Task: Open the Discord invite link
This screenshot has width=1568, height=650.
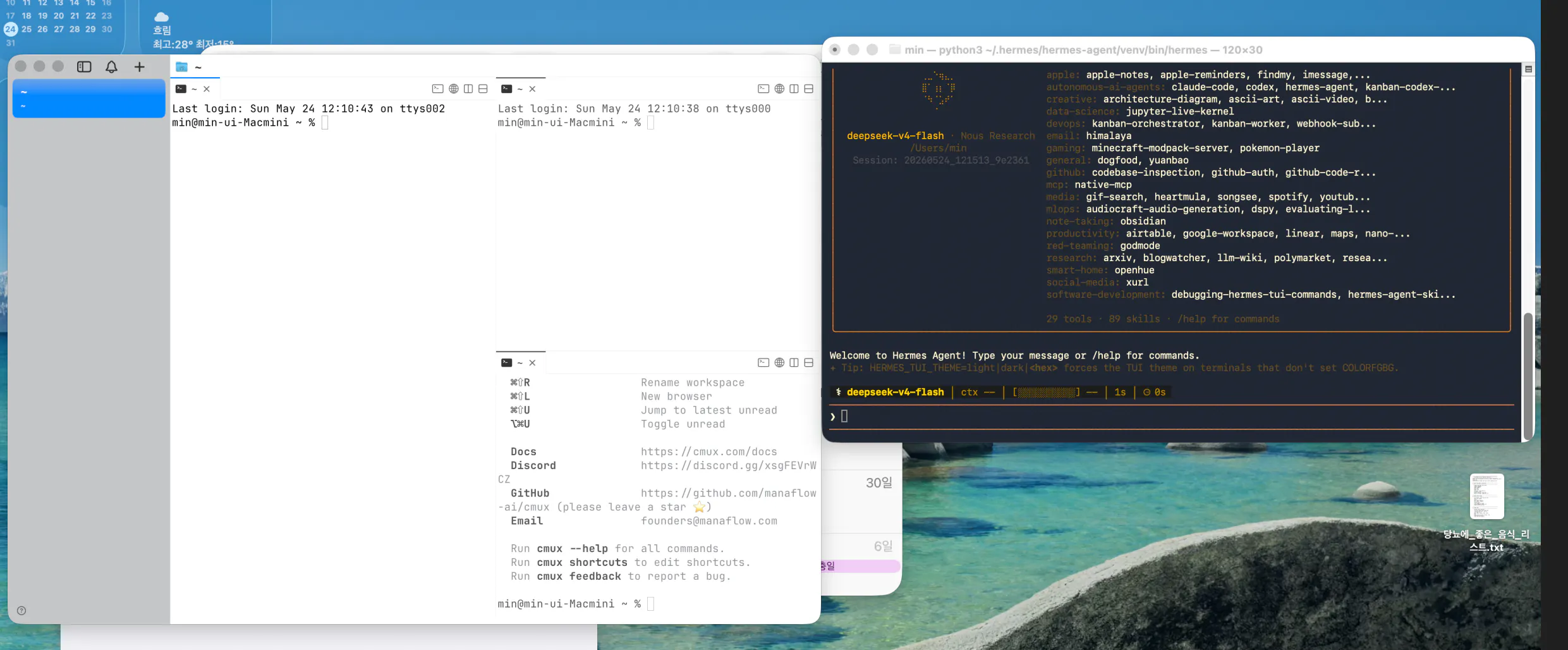Action: (x=728, y=465)
